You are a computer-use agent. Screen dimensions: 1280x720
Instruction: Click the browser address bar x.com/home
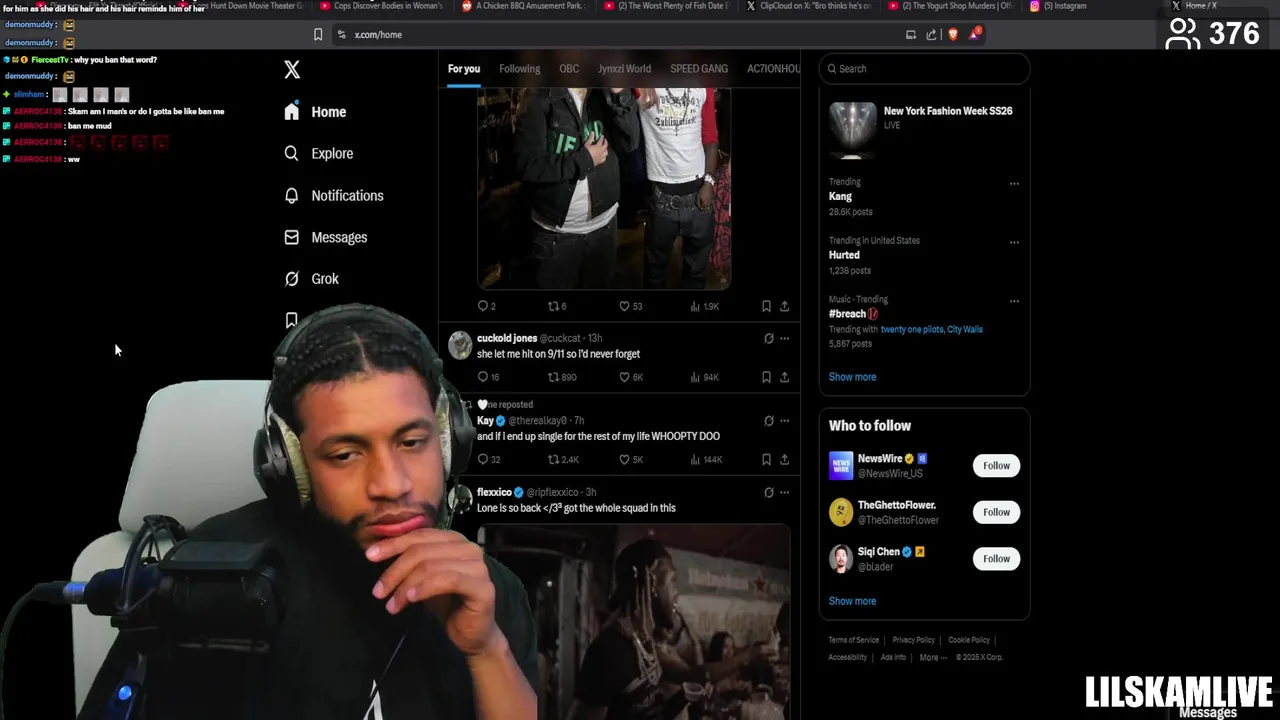(377, 35)
